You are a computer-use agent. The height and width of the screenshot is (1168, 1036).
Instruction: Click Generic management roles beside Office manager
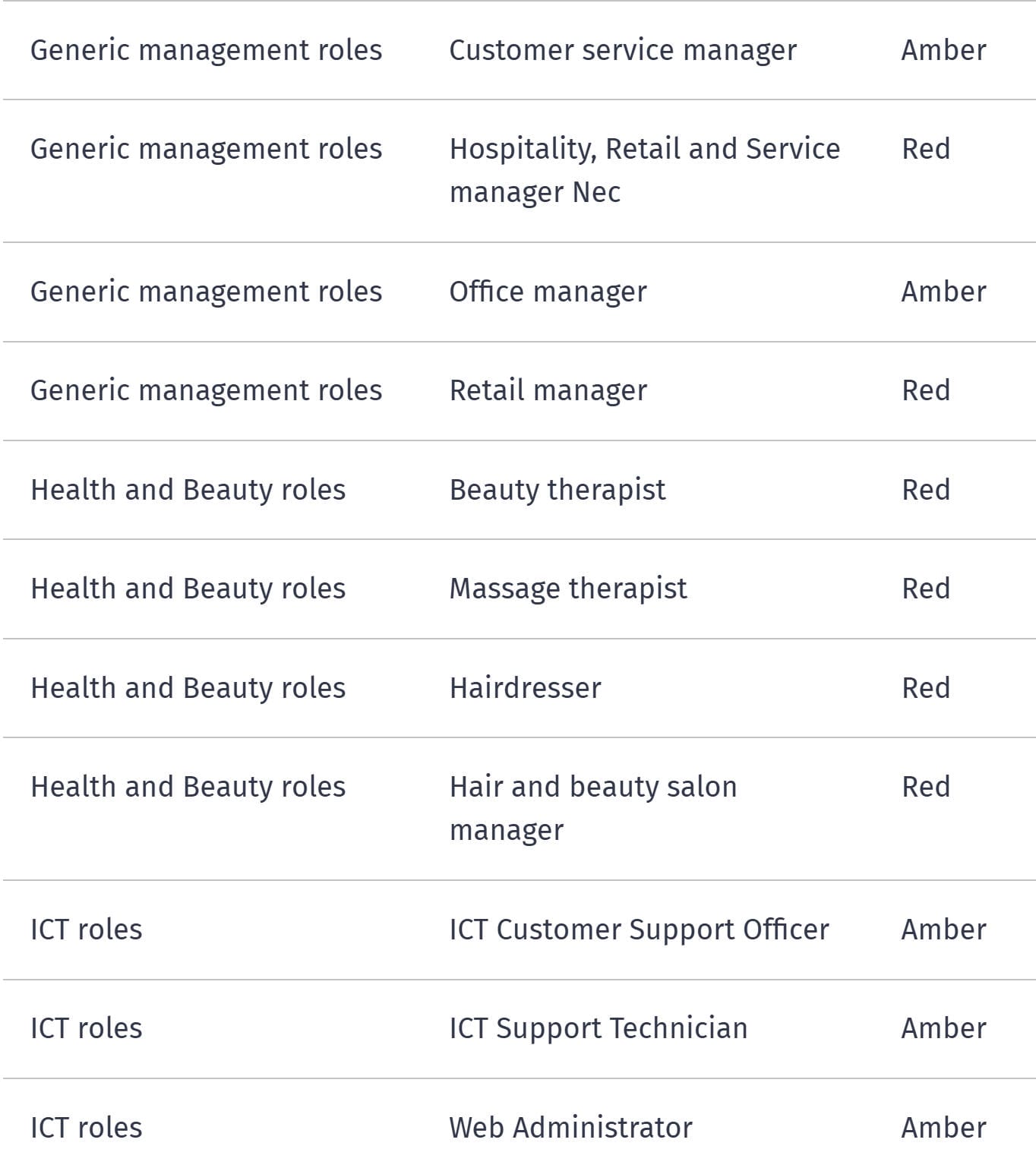(206, 292)
